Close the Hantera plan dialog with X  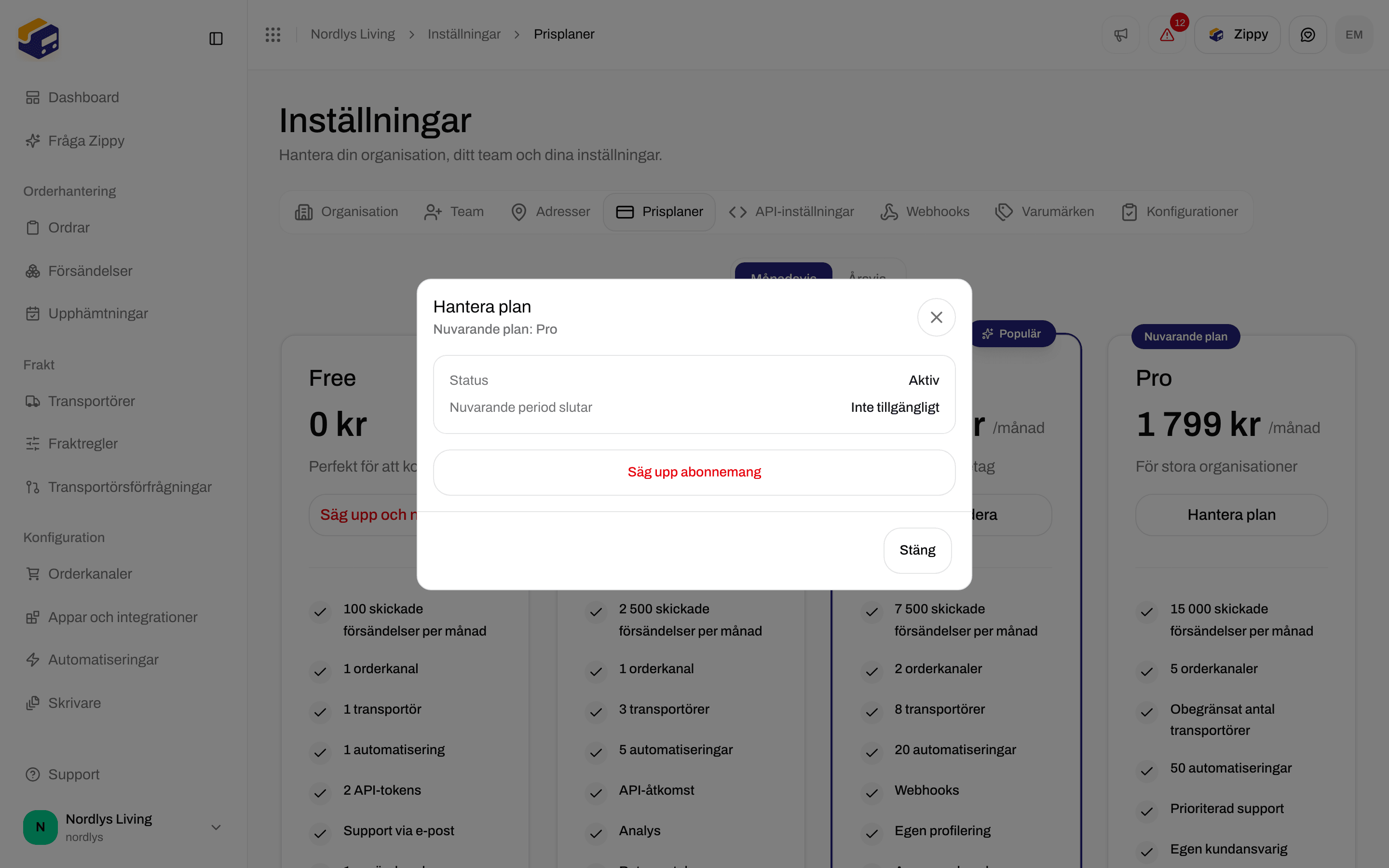tap(936, 317)
